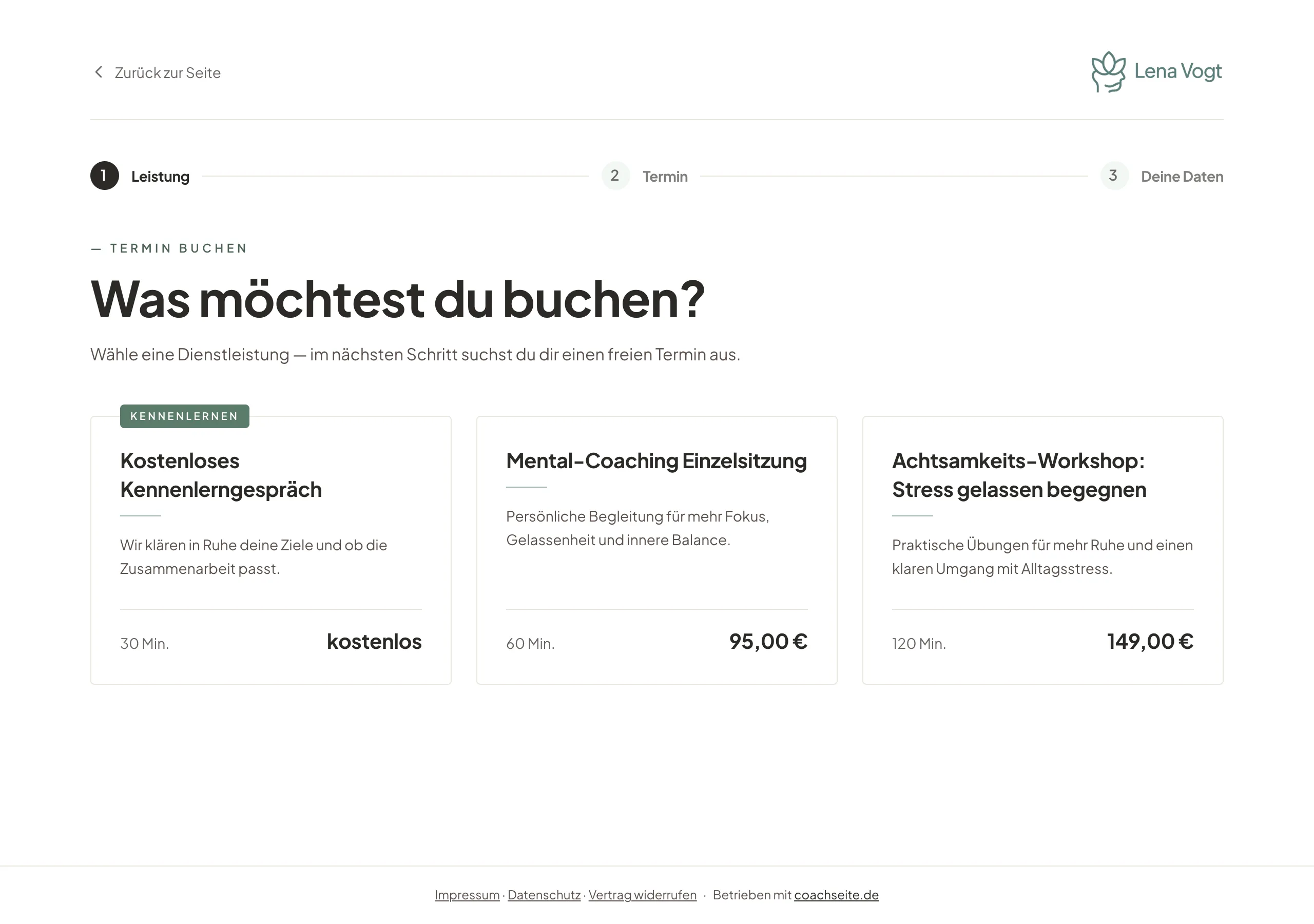The height and width of the screenshot is (924, 1314).
Task: Open the Vertrag widerrufen footer link
Action: (642, 895)
